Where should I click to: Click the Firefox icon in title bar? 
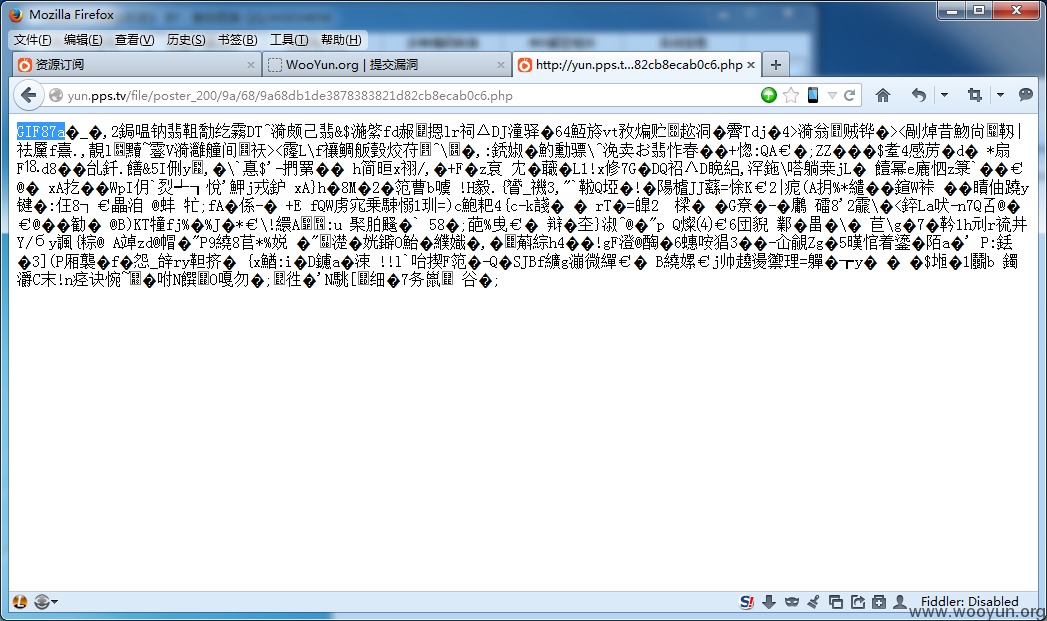pos(15,14)
